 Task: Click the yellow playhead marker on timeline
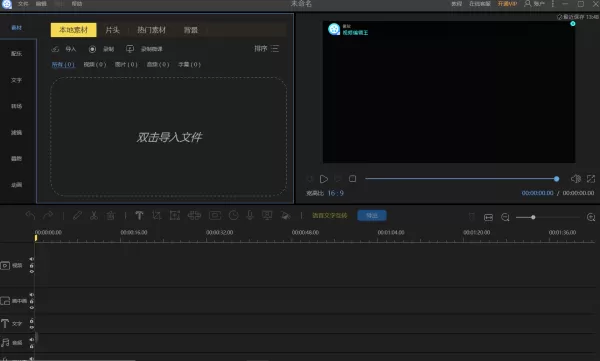pyautogui.click(x=36, y=238)
